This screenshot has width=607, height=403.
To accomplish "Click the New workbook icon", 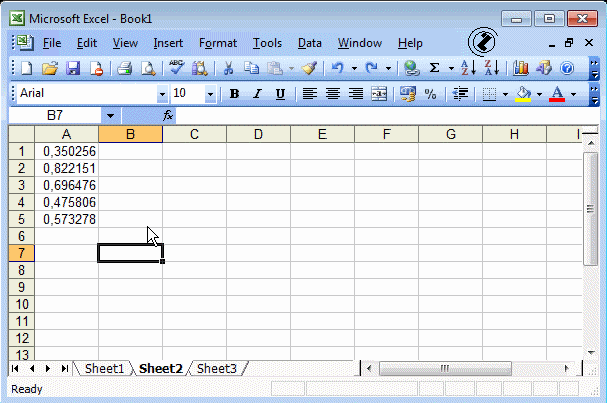I will click(x=28, y=68).
